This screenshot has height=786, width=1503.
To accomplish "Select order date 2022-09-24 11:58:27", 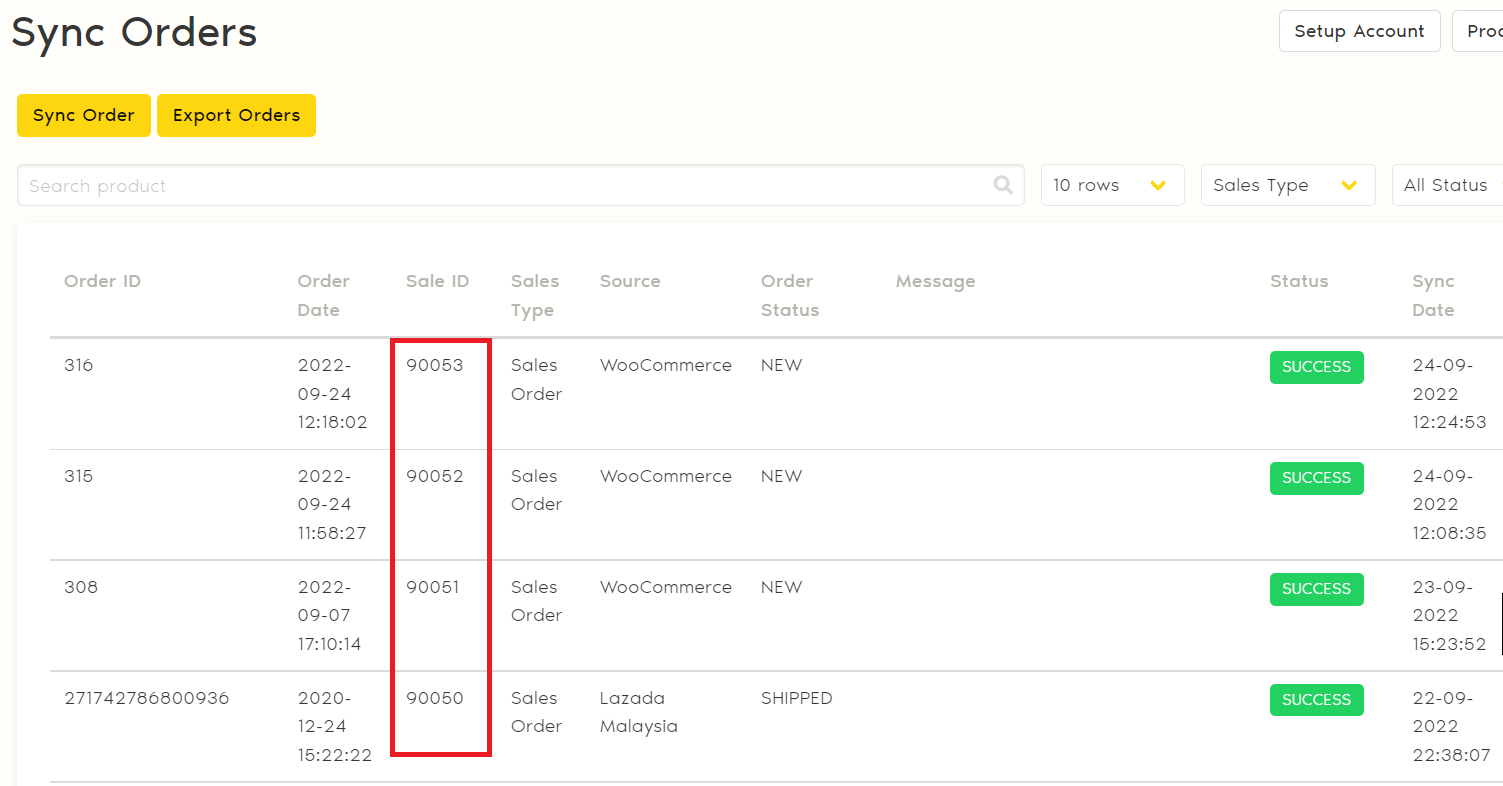I will 332,505.
